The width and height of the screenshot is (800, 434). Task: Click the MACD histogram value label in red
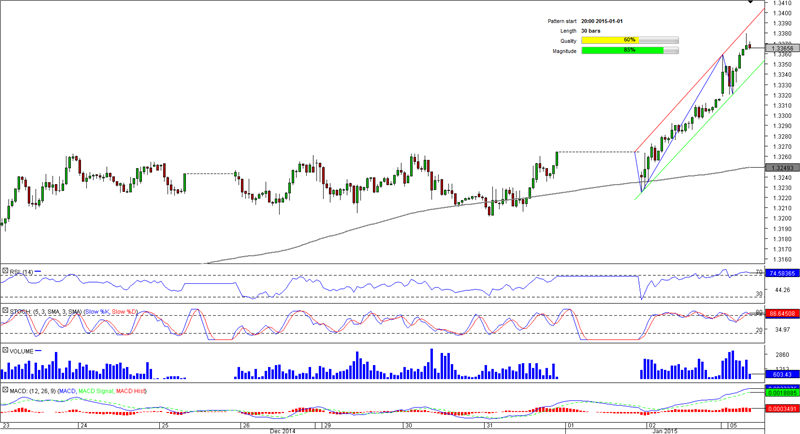tap(779, 410)
